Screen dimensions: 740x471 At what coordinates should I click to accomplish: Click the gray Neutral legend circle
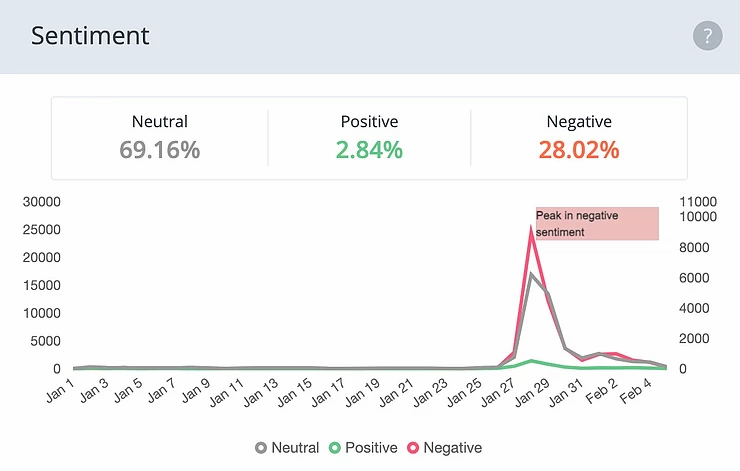point(263,448)
